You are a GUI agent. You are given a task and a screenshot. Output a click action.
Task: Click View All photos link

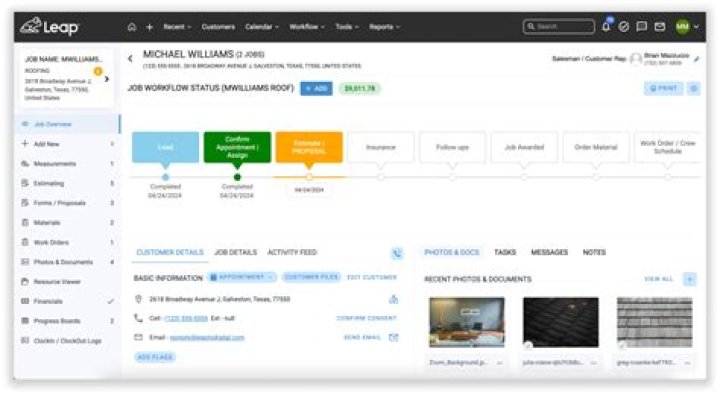coord(658,279)
